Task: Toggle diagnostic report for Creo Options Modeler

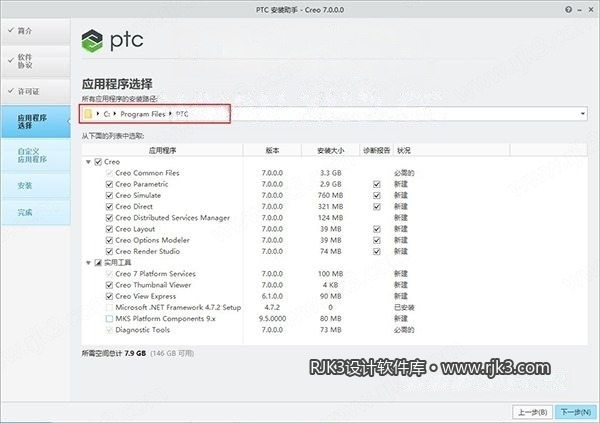Action: point(377,240)
